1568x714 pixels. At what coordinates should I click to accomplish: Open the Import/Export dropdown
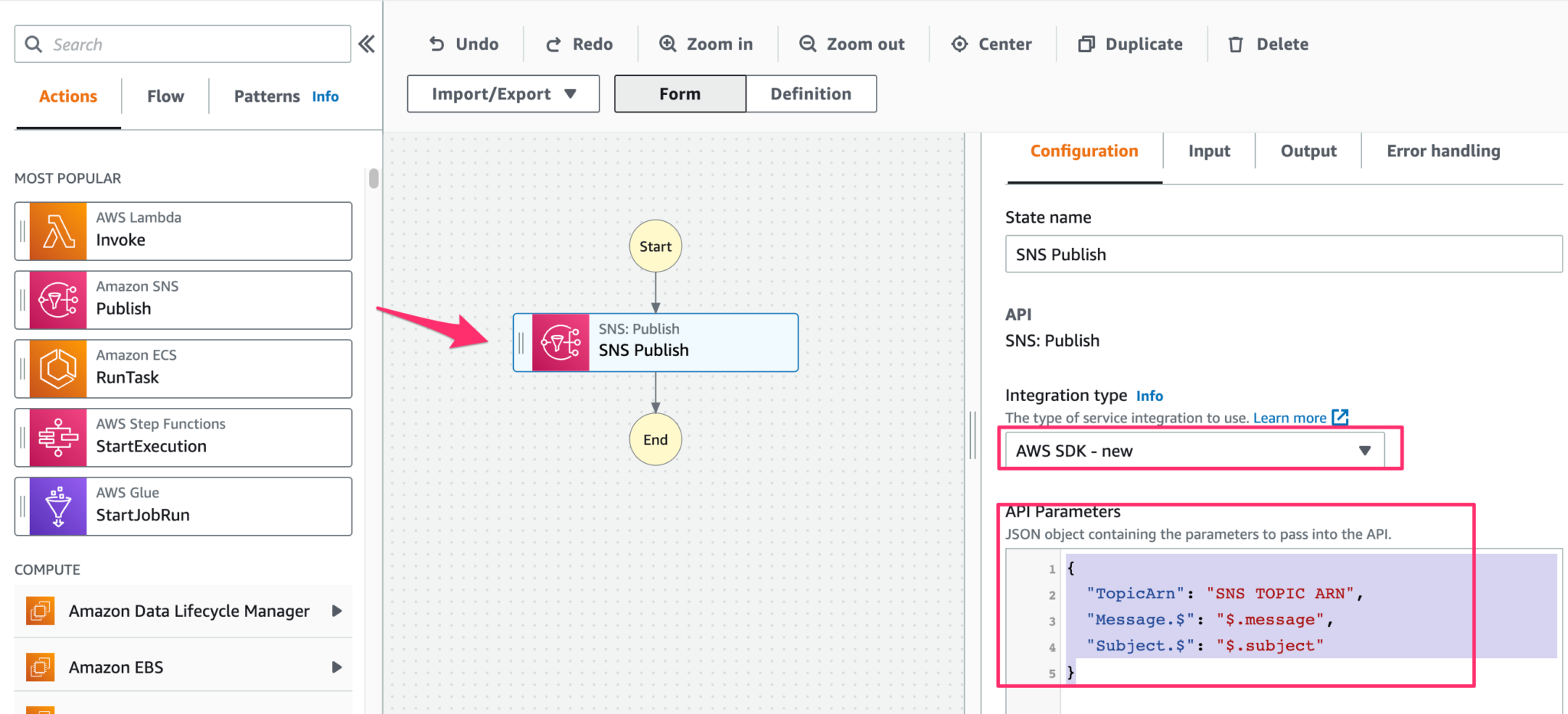pos(502,93)
